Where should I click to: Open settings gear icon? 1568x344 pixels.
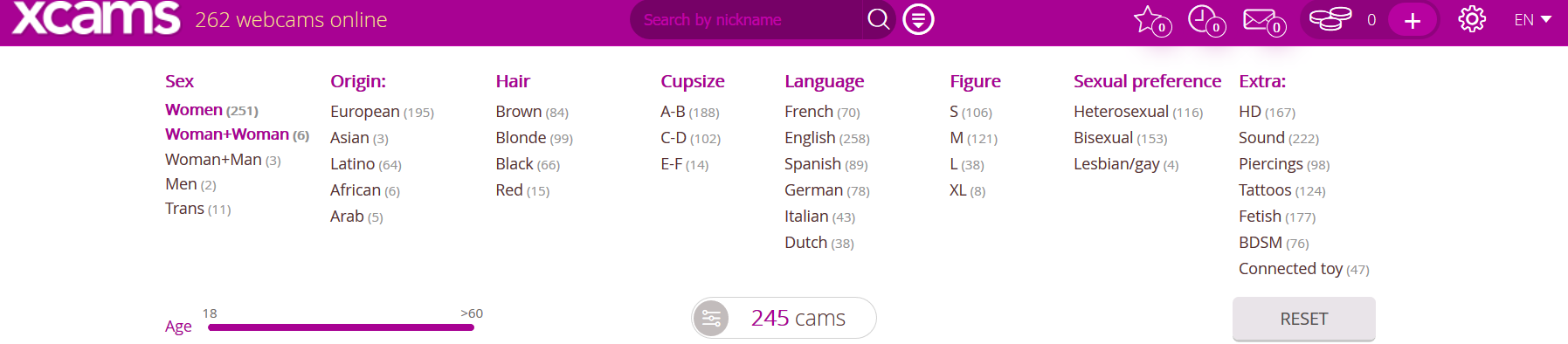click(1472, 19)
